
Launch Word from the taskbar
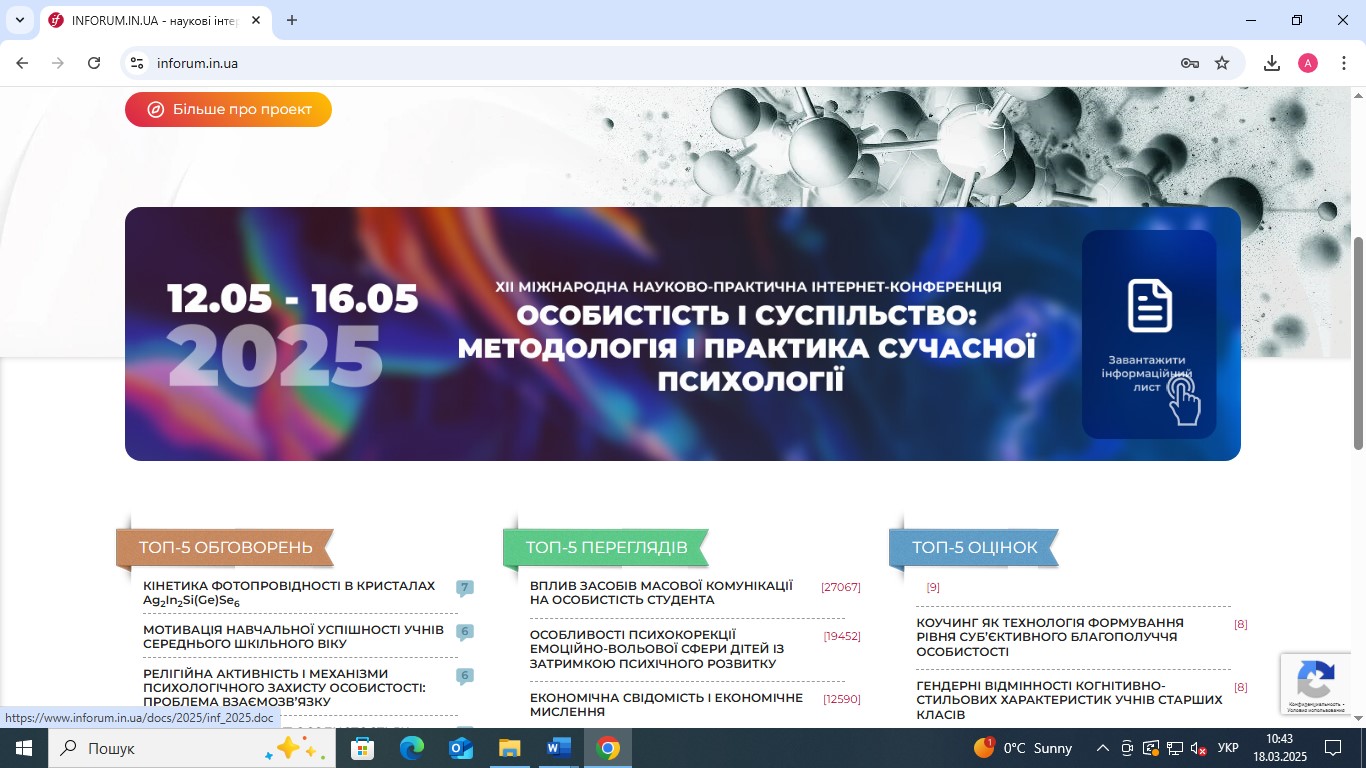pos(557,747)
